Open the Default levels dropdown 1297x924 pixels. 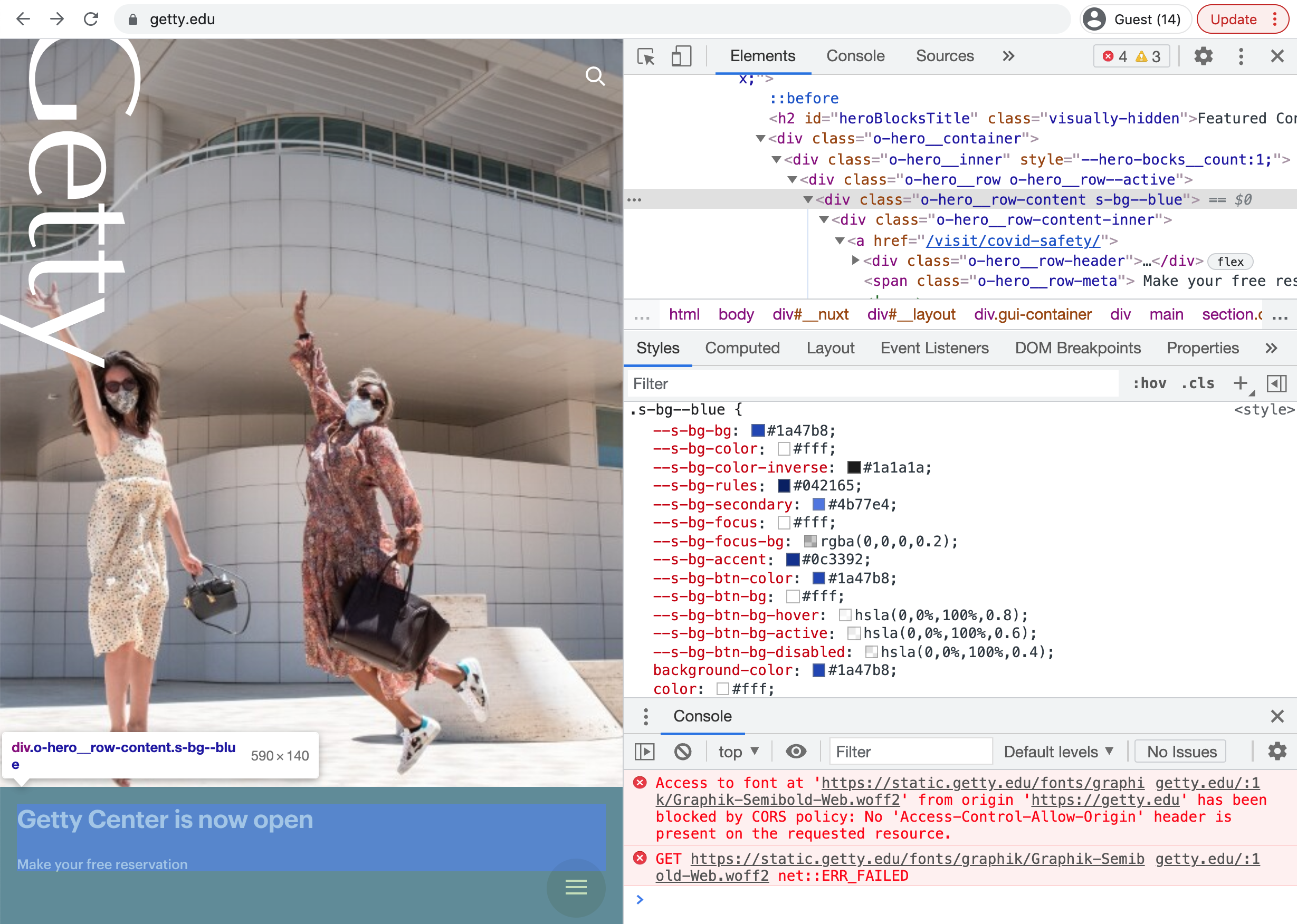[x=1058, y=752]
